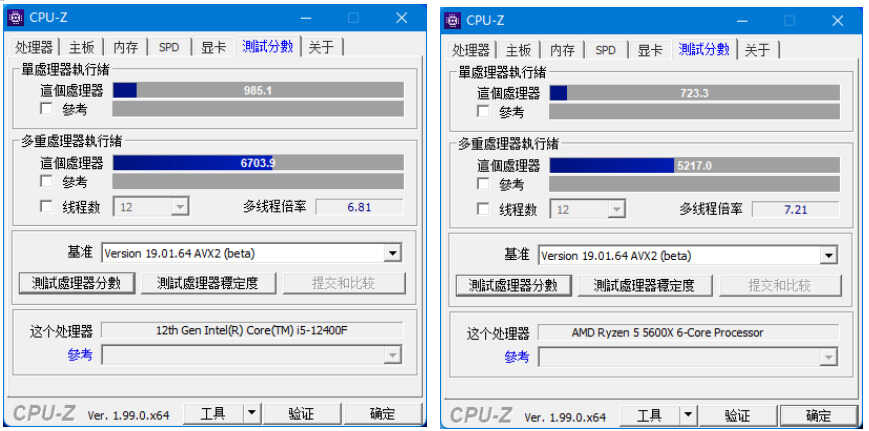
Task: Open 处理器 tab in i5-12400F window
Action: click(x=34, y=48)
